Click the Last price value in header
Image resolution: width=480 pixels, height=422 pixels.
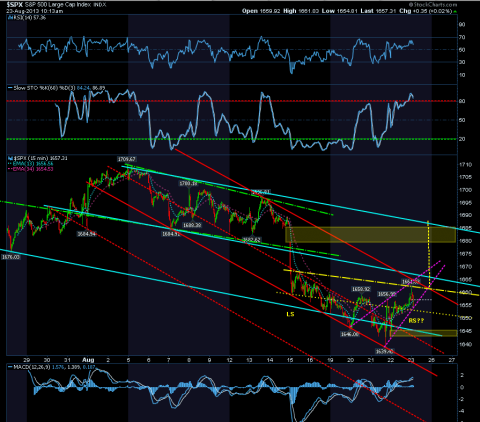[387, 11]
